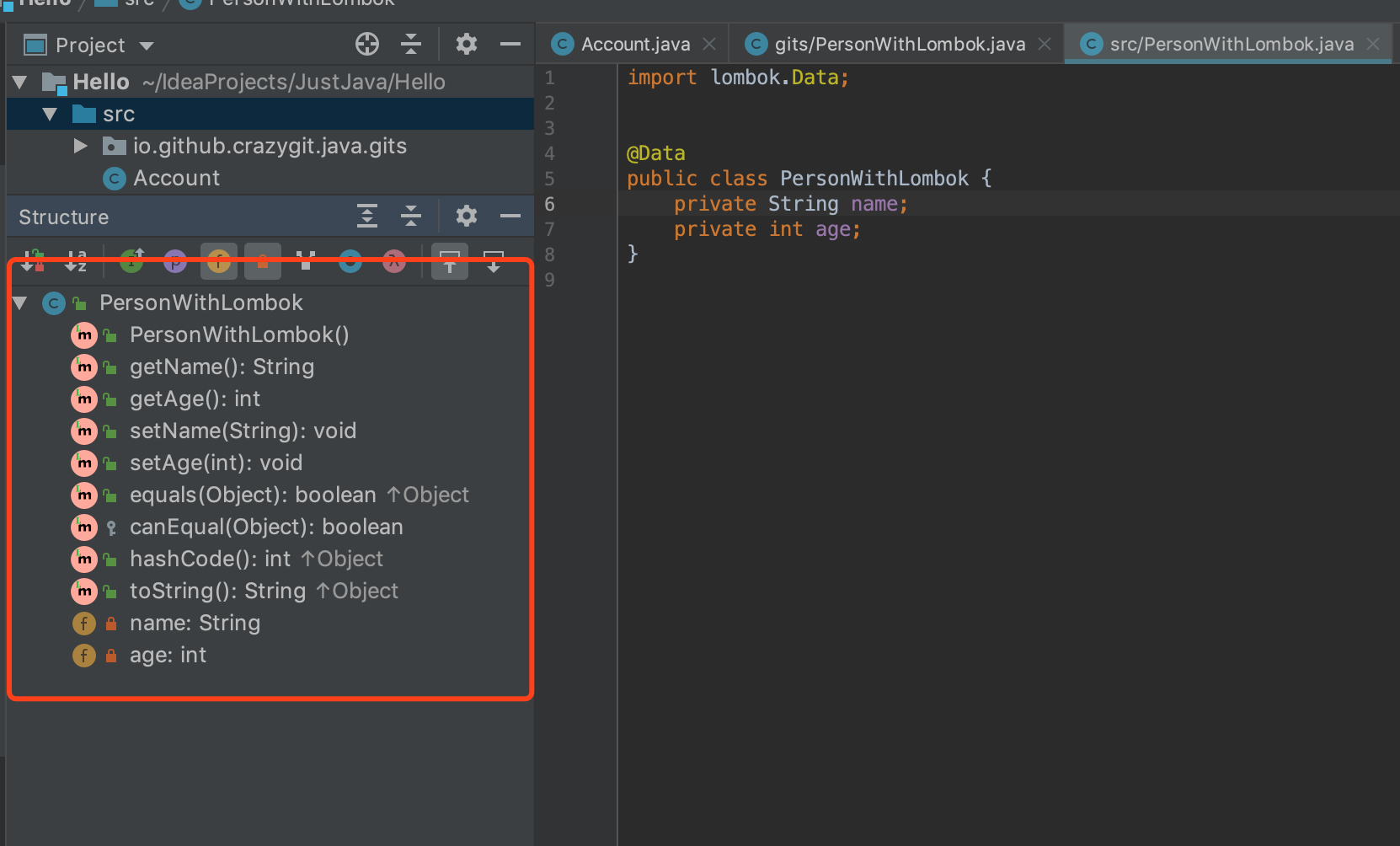This screenshot has height=846, width=1400.
Task: Collapse all in Project panel
Action: (x=411, y=45)
